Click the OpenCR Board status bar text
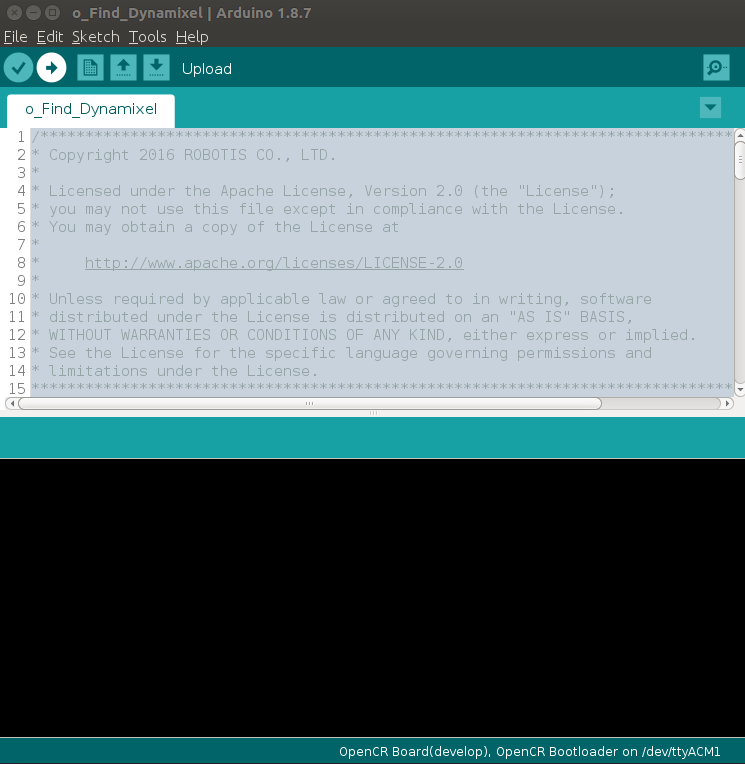Viewport: 745px width, 764px height. [x=529, y=751]
